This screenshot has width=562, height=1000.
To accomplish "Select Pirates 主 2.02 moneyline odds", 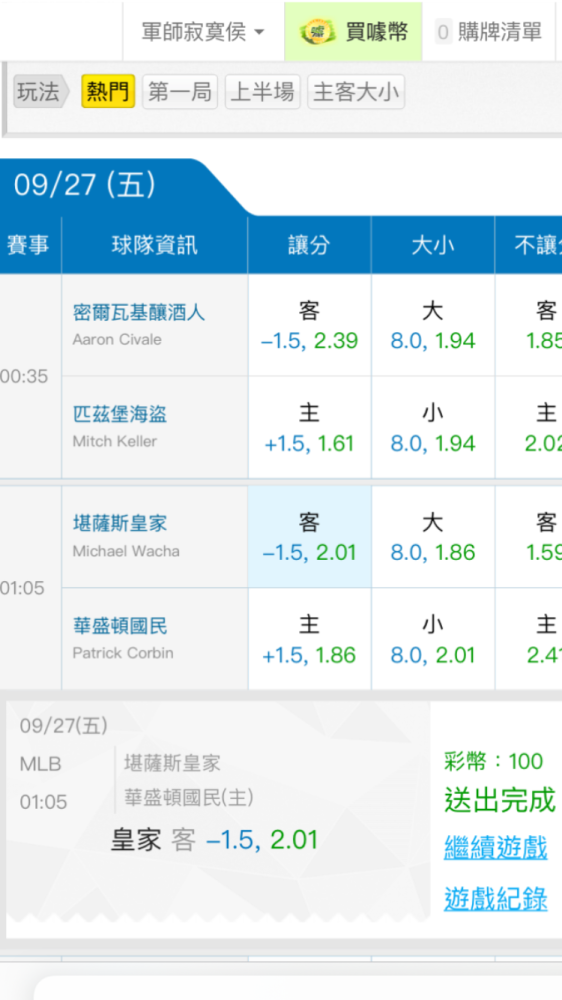I will (529, 427).
